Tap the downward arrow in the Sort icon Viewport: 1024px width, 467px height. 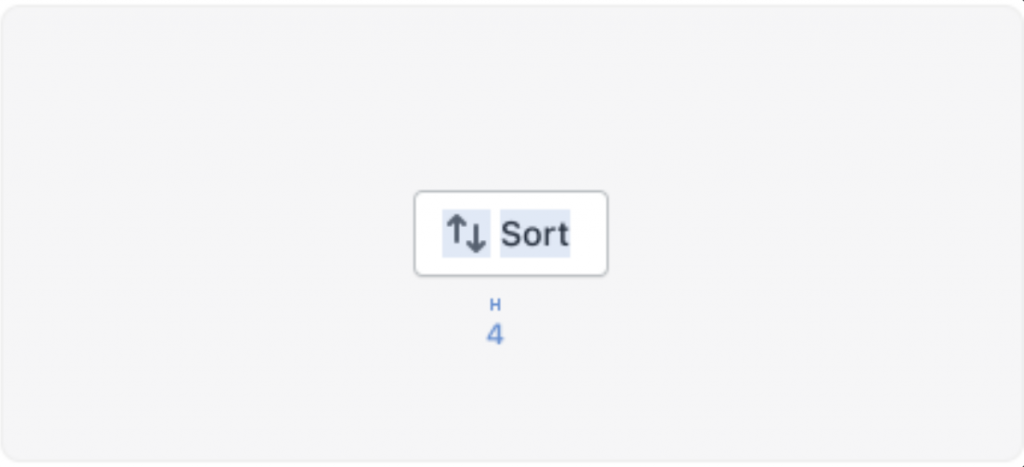476,238
